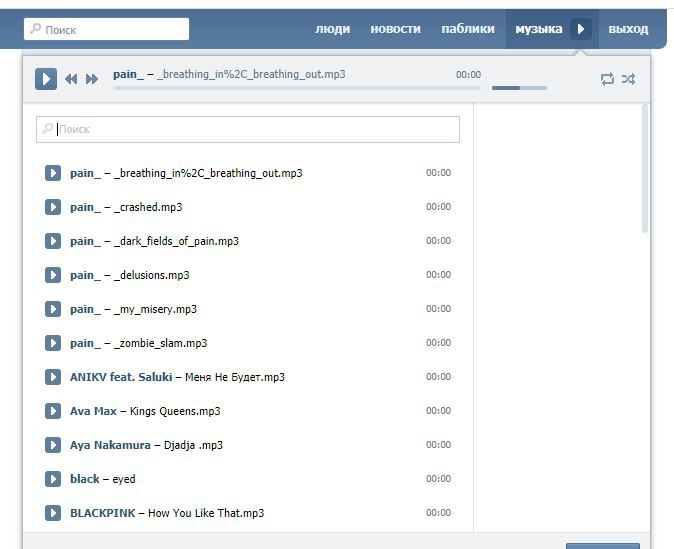Image resolution: width=674 pixels, height=549 pixels.
Task: Play pain_ my_misery.mp3 track
Action: coord(53,309)
